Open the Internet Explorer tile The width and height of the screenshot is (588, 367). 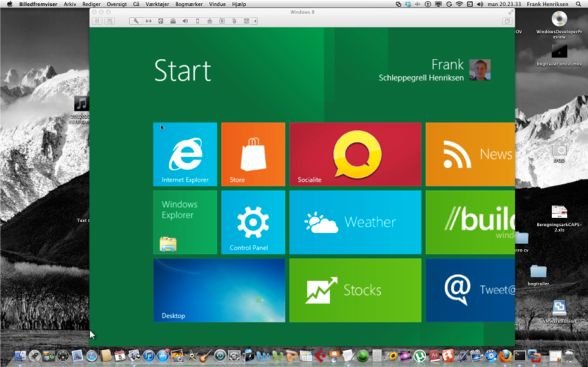[185, 154]
